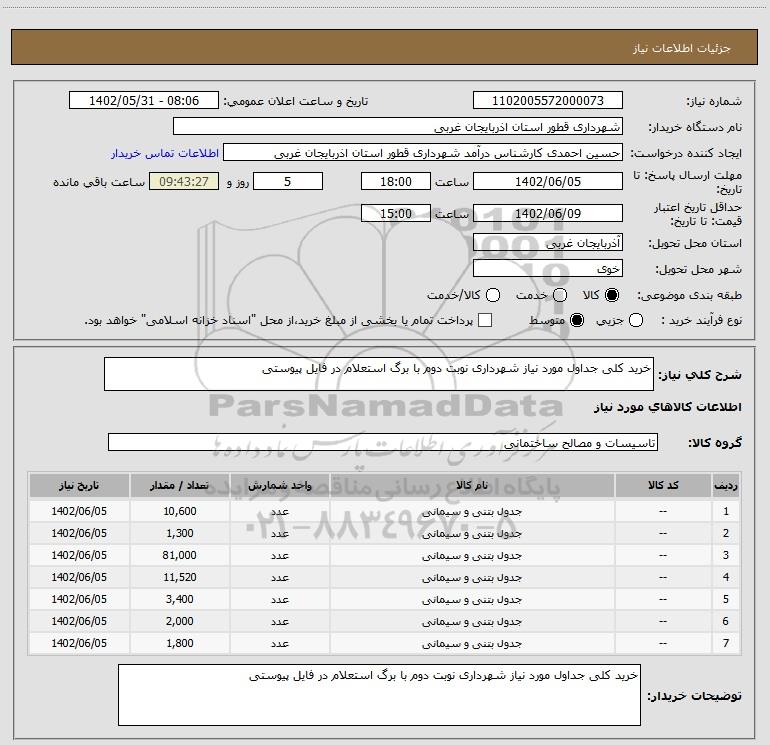The height and width of the screenshot is (745, 770).
Task: Click quantity 2,000 in row 6
Action: (x=180, y=621)
